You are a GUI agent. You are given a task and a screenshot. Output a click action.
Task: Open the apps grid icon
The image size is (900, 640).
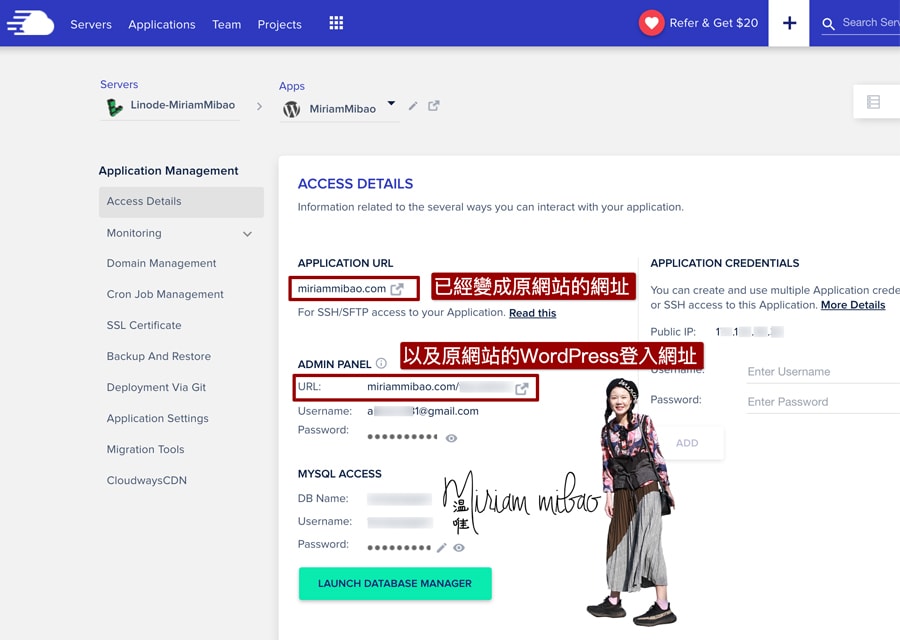pos(336,23)
